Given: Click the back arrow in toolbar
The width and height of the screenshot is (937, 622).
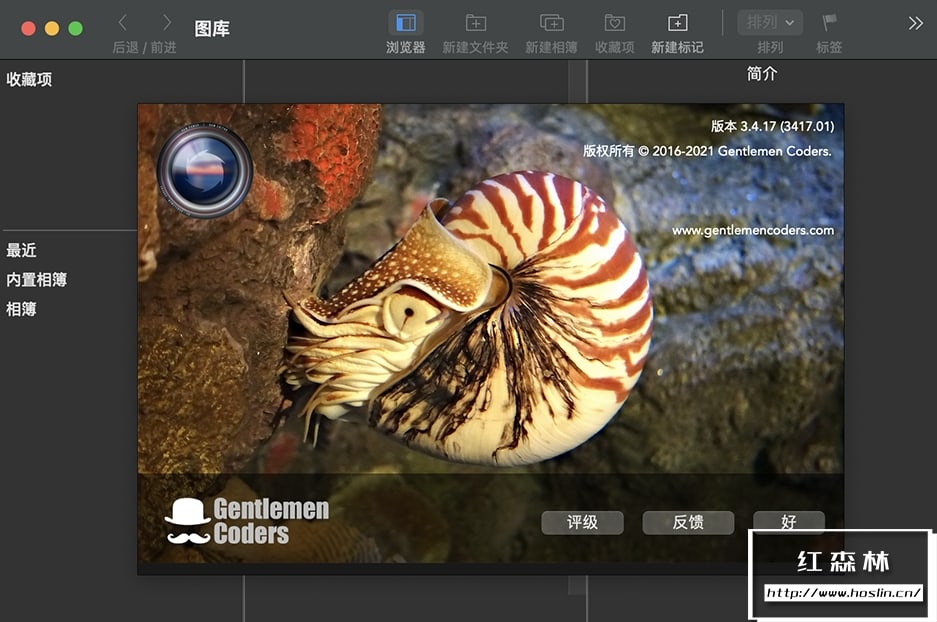Looking at the screenshot, I should [x=123, y=22].
